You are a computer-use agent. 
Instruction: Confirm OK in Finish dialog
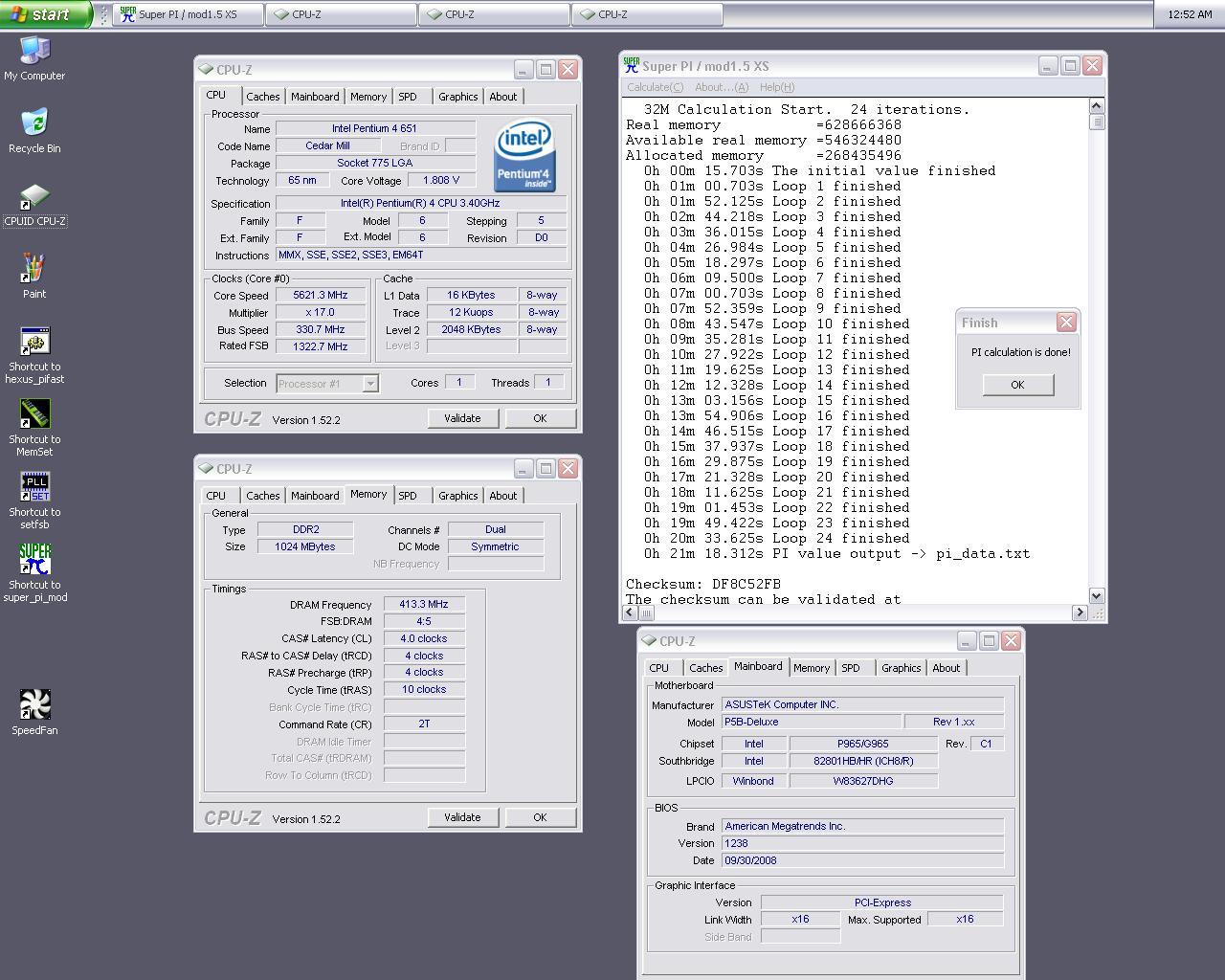(x=1017, y=385)
